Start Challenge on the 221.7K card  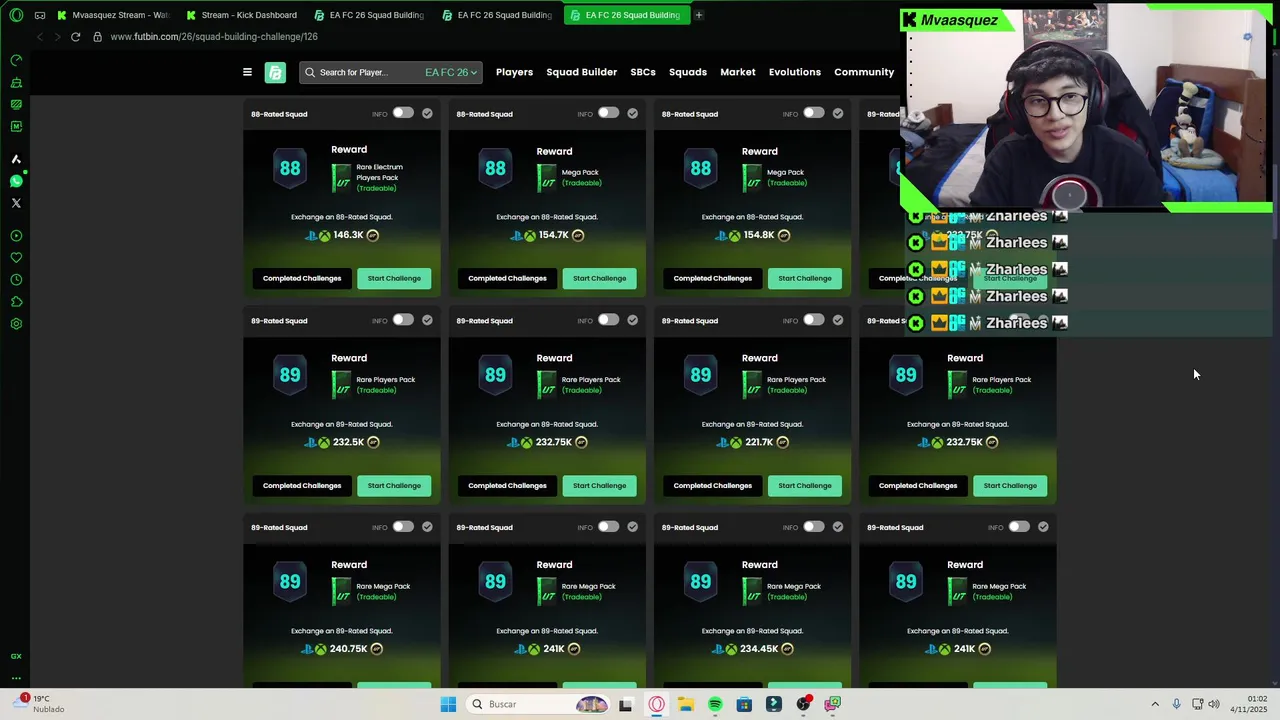[x=805, y=485]
